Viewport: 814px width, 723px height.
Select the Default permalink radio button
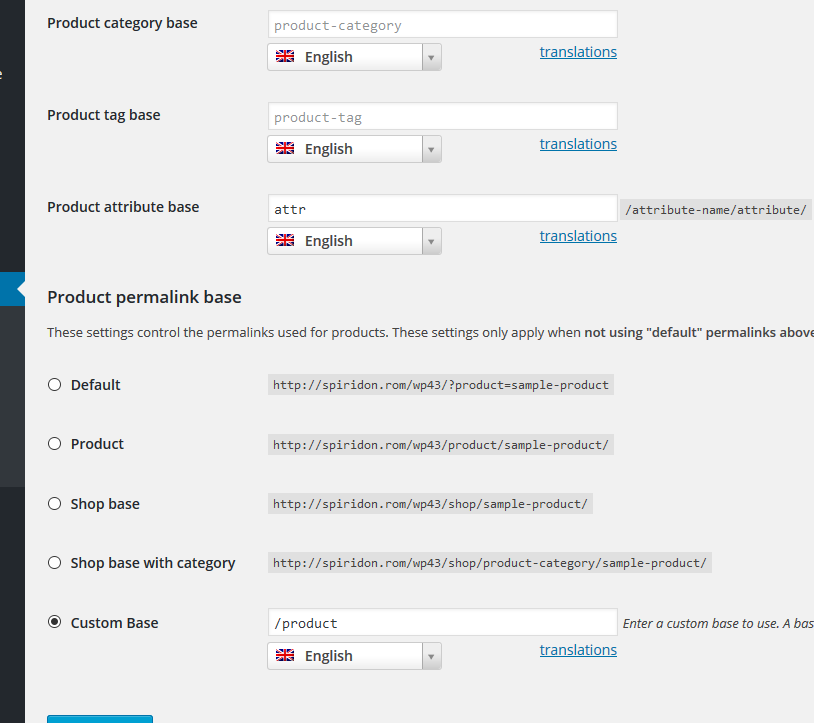coord(55,385)
